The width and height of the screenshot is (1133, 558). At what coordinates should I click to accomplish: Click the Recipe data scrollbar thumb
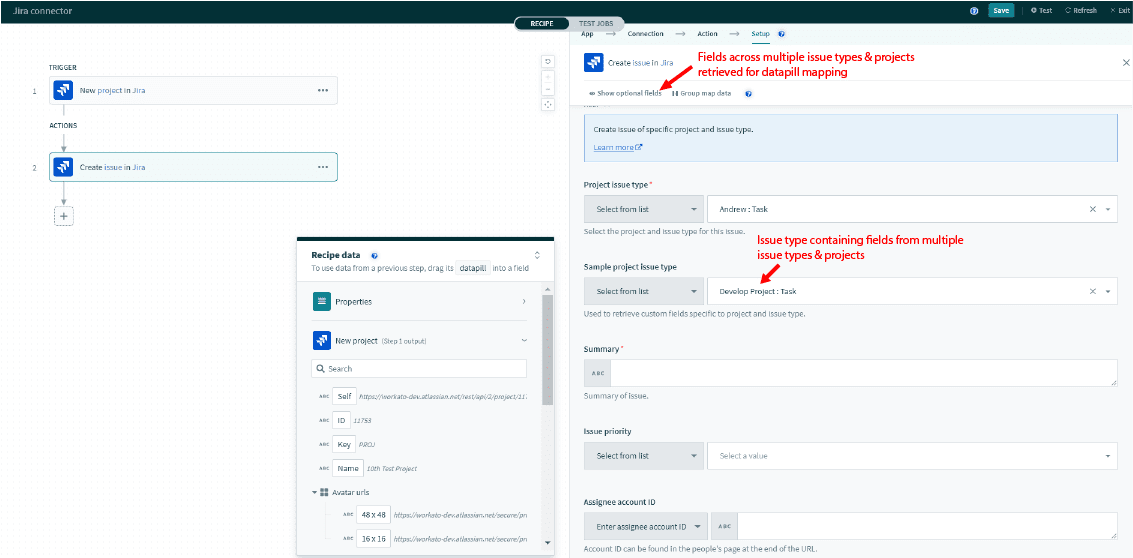547,349
